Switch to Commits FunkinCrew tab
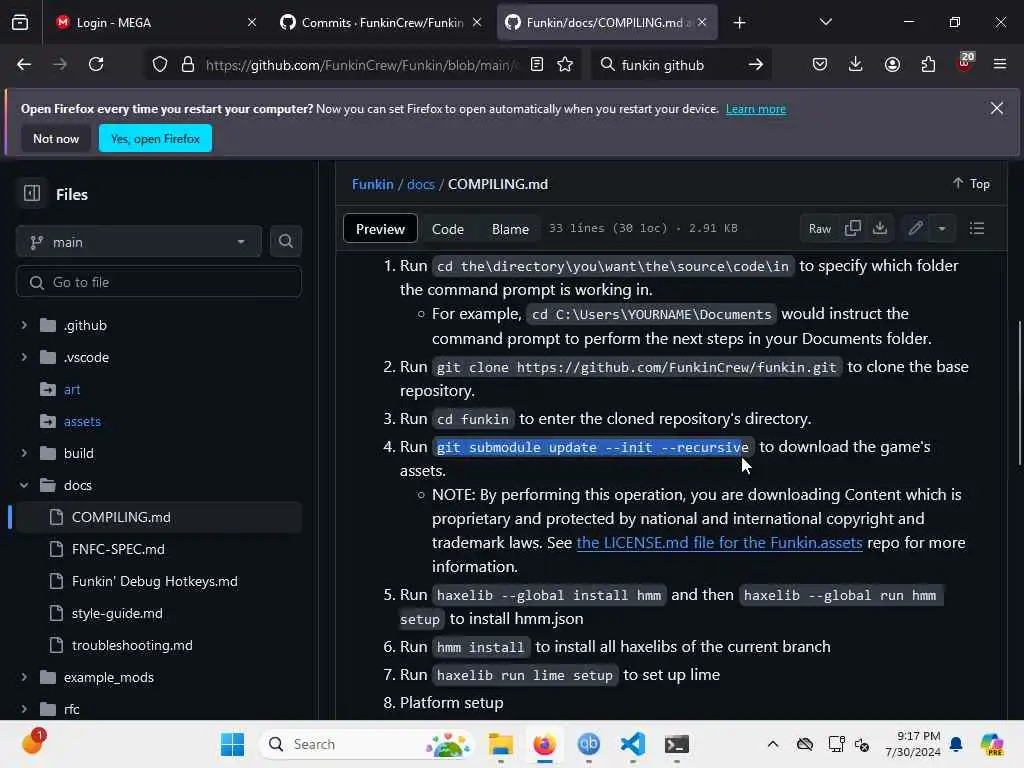The height and width of the screenshot is (768, 1024). coord(382,23)
